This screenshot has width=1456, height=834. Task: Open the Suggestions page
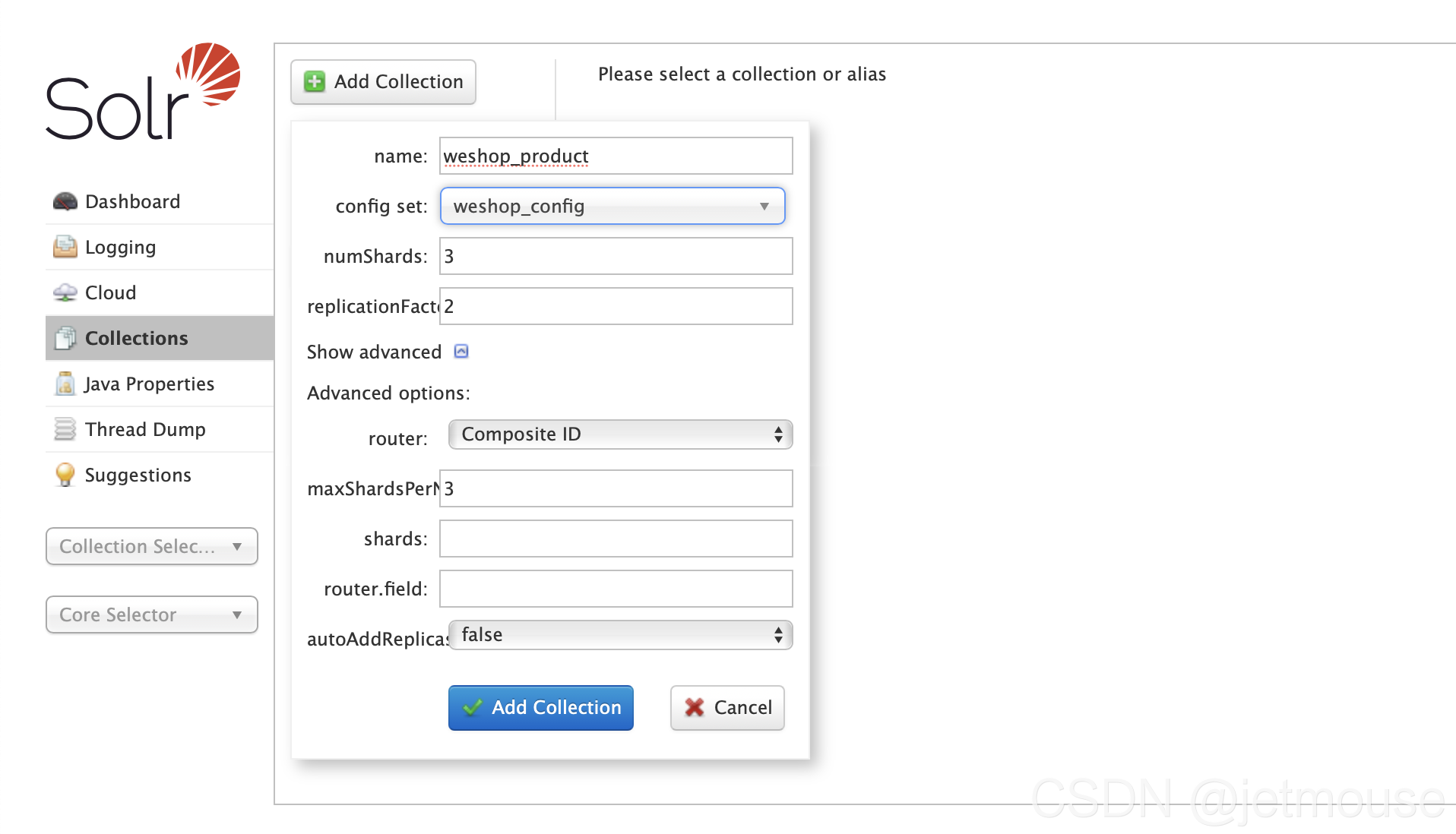160,475
